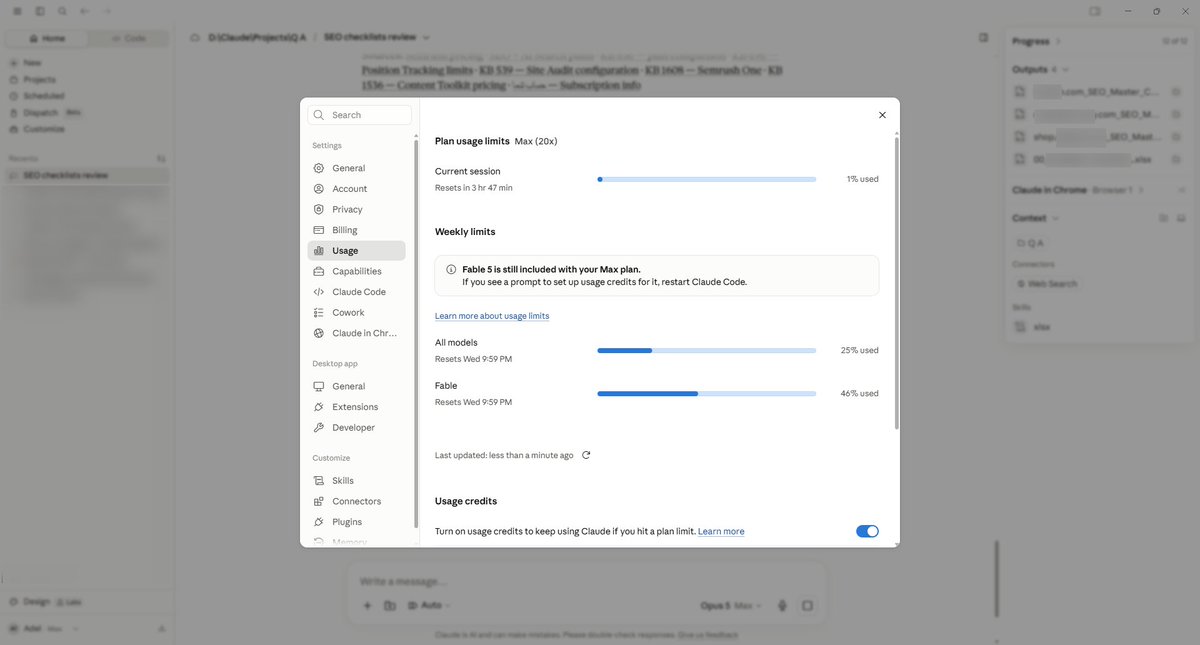Click the settings sidebar scrollbar
Viewport: 1200px width, 645px height.
tap(416, 333)
